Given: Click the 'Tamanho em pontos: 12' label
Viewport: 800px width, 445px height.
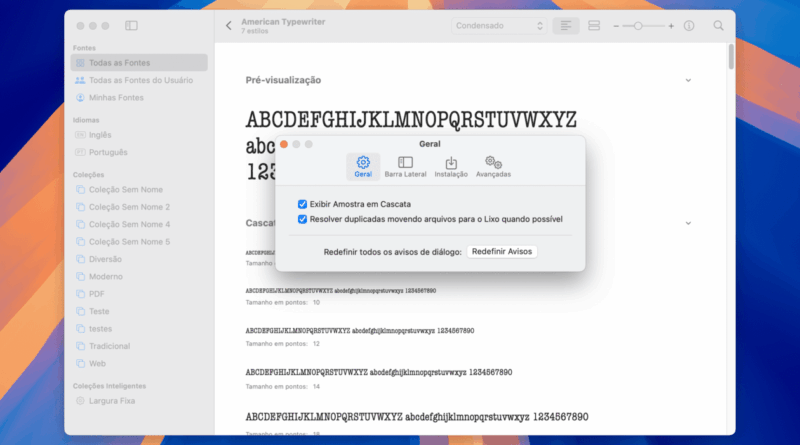Looking at the screenshot, I should coord(283,344).
